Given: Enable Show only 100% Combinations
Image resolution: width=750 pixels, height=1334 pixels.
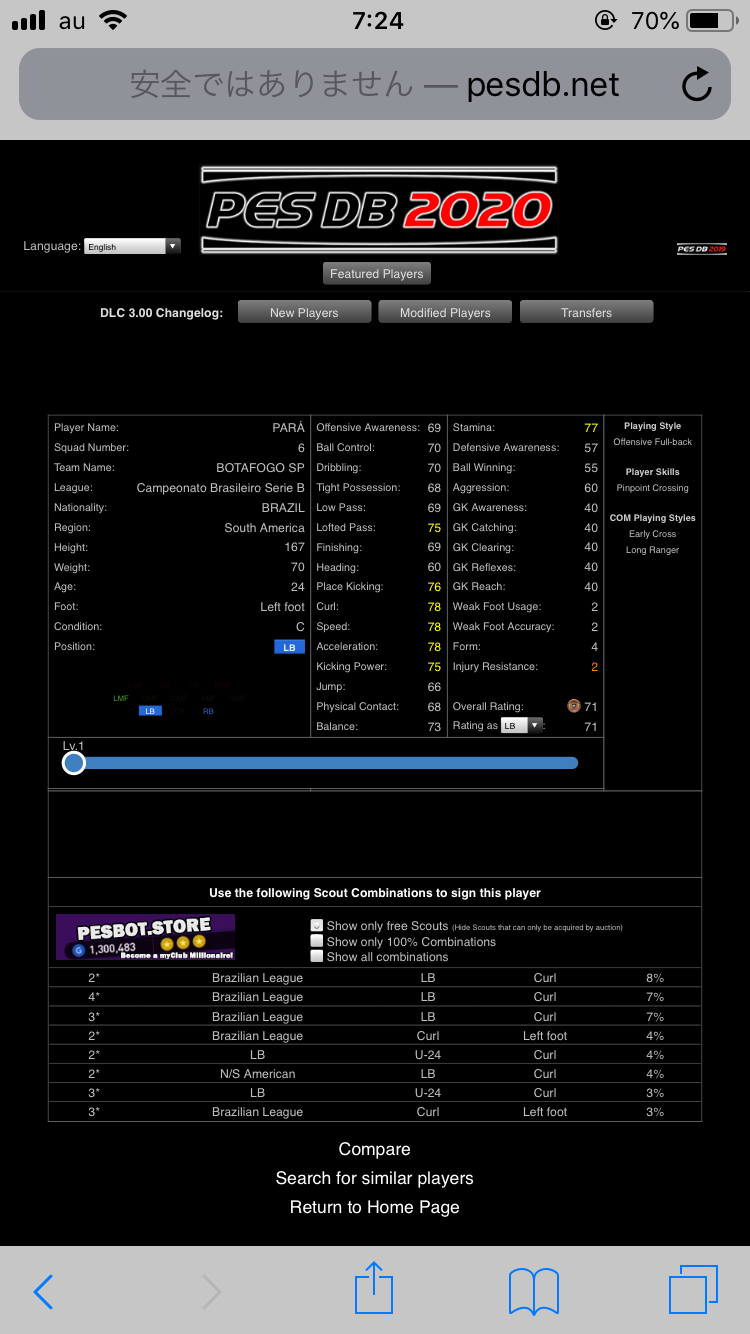Looking at the screenshot, I should point(317,941).
